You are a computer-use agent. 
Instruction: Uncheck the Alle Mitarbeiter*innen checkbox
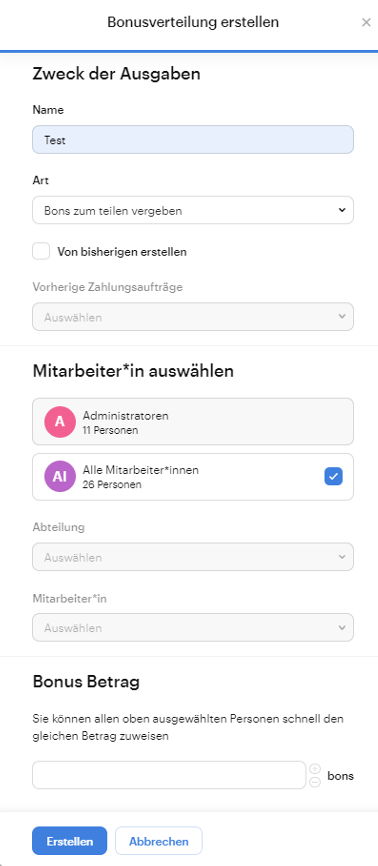(333, 476)
